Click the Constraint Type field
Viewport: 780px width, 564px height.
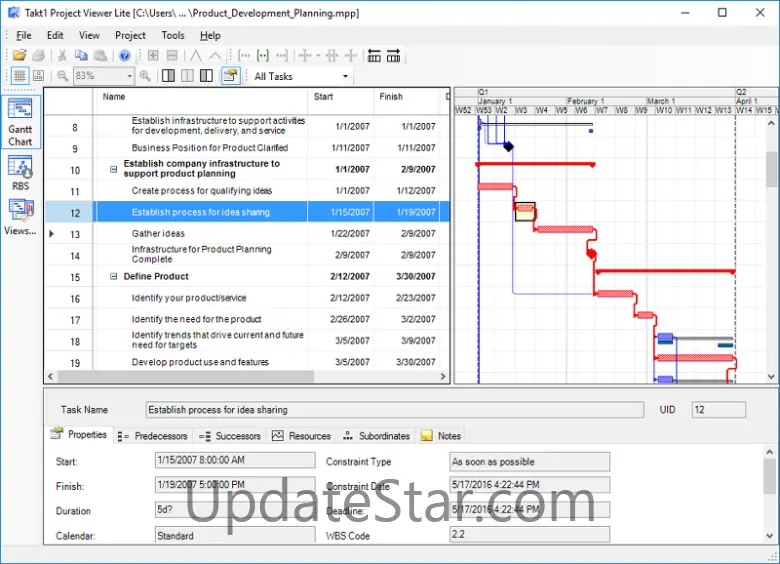coord(529,462)
